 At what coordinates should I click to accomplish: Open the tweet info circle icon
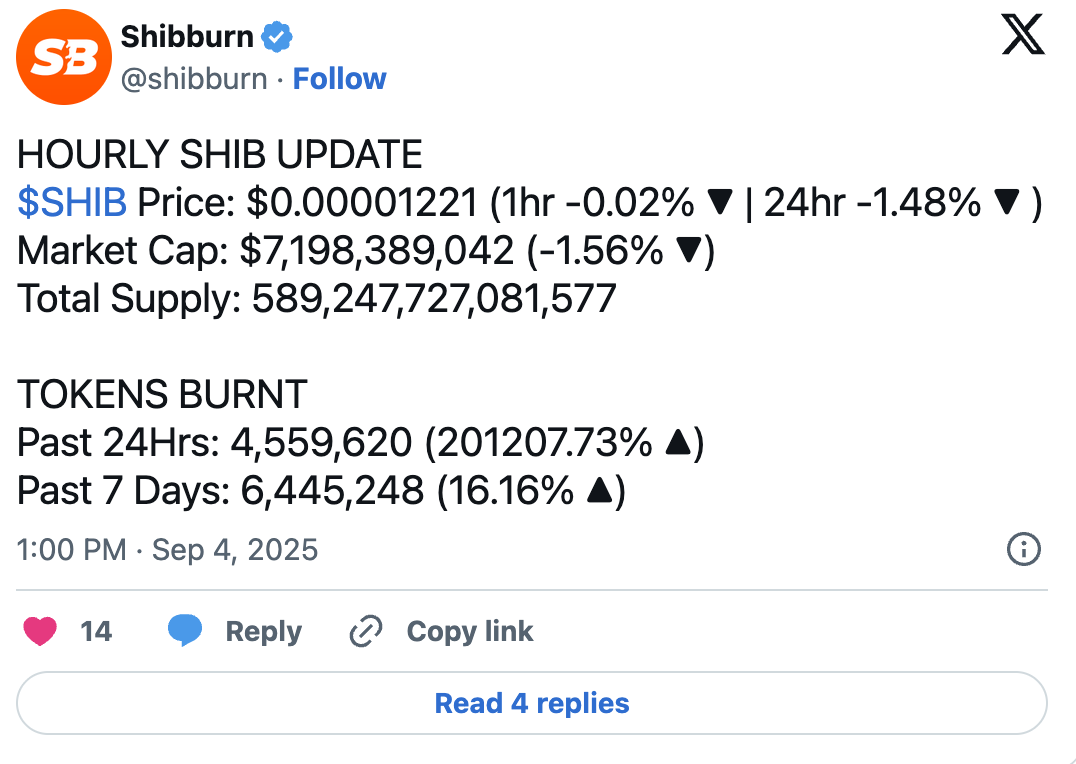tap(1023, 549)
